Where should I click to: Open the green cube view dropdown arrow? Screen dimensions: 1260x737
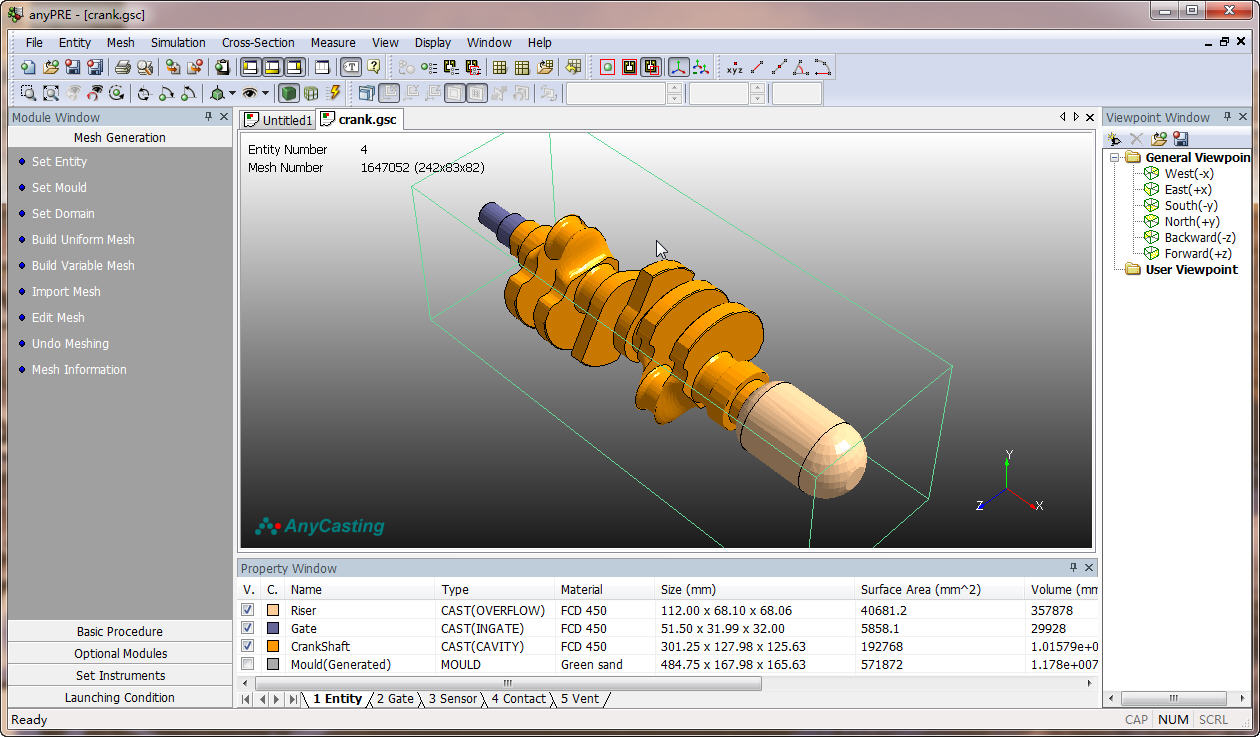(232, 93)
